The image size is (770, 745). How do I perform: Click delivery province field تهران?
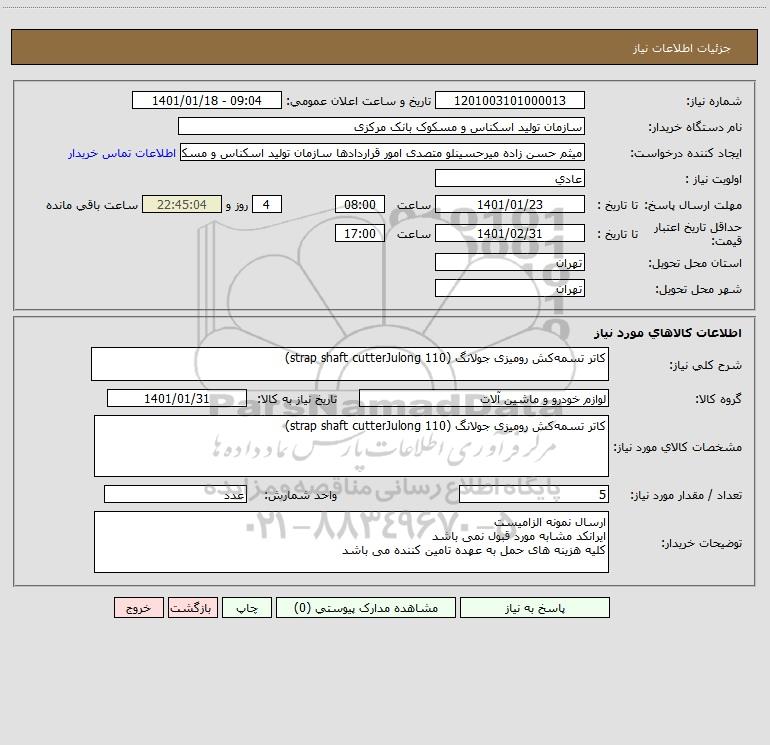[x=510, y=262]
